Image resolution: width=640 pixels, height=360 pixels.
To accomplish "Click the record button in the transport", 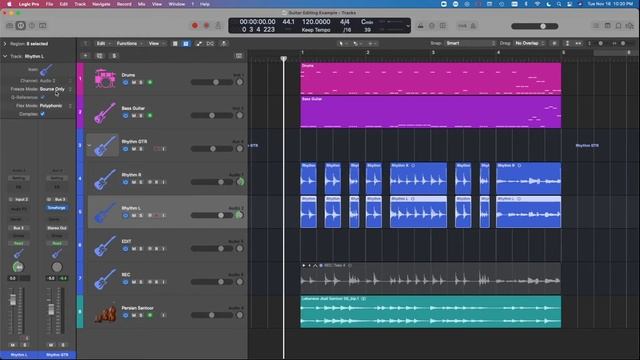I will [x=195, y=26].
